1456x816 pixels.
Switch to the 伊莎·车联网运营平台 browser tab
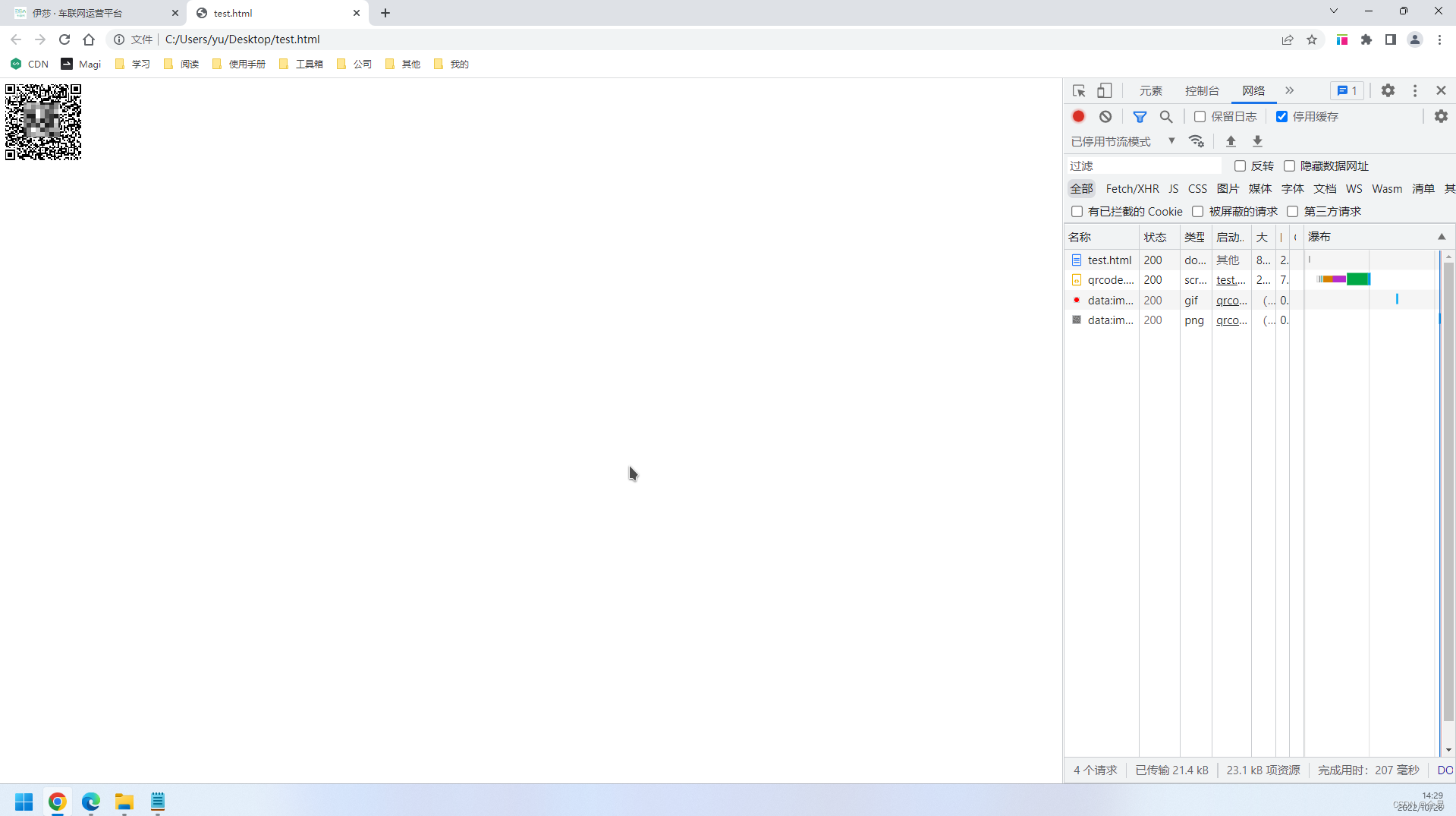click(94, 13)
